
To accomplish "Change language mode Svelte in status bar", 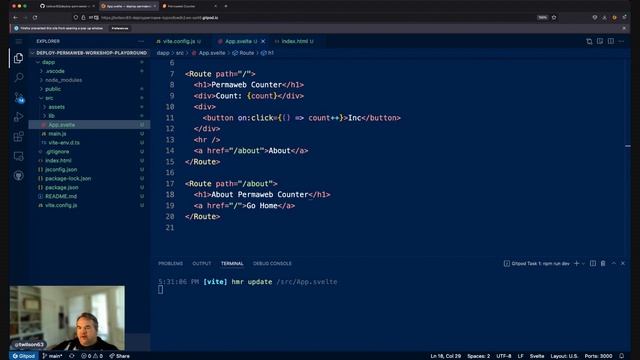I will 537,356.
